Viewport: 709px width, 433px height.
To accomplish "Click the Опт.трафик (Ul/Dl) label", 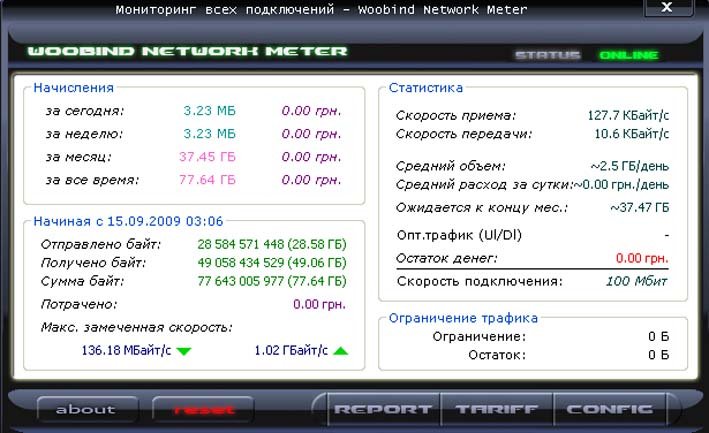I will pyautogui.click(x=459, y=235).
